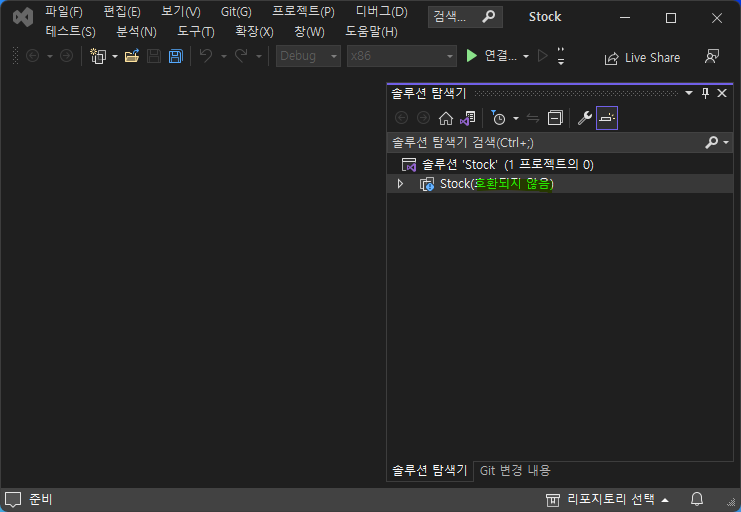Click the Visual Studio logo icon
Viewport: 741px width, 512px height.
coord(23,17)
